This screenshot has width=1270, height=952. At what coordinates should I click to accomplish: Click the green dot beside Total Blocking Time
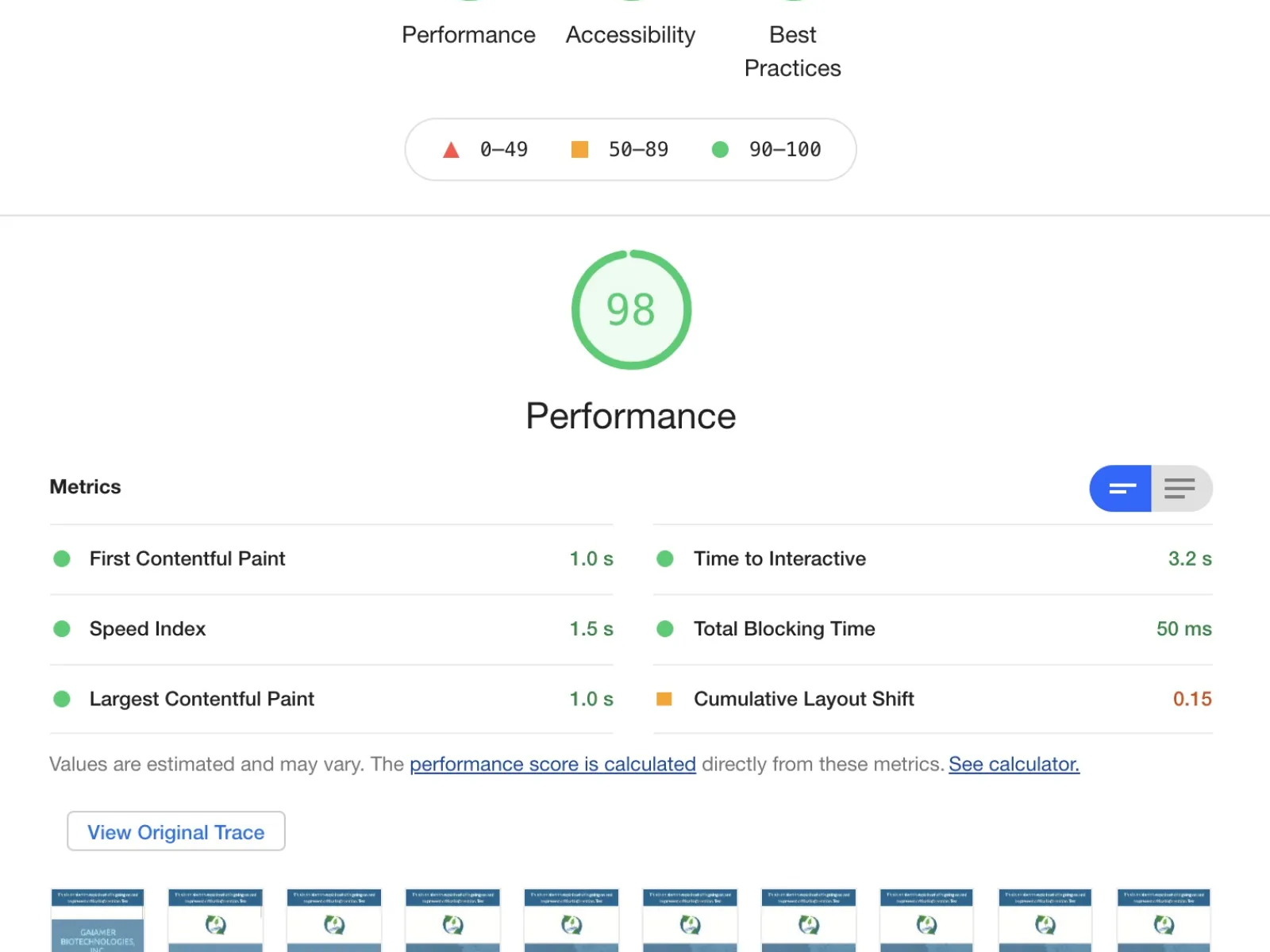(x=665, y=629)
